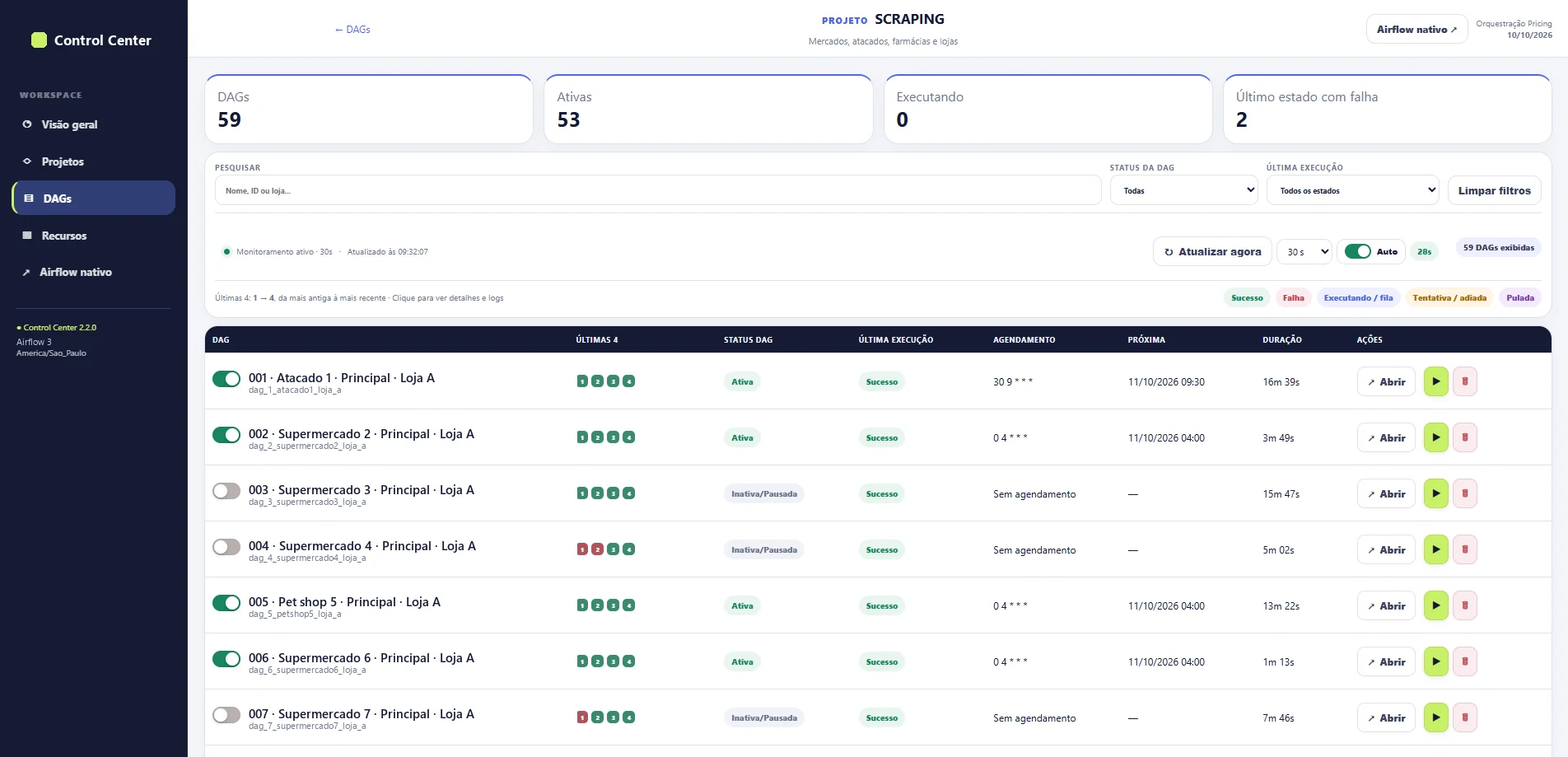Delete DAG 003 Supermercado 3 trash icon

[x=1464, y=493]
